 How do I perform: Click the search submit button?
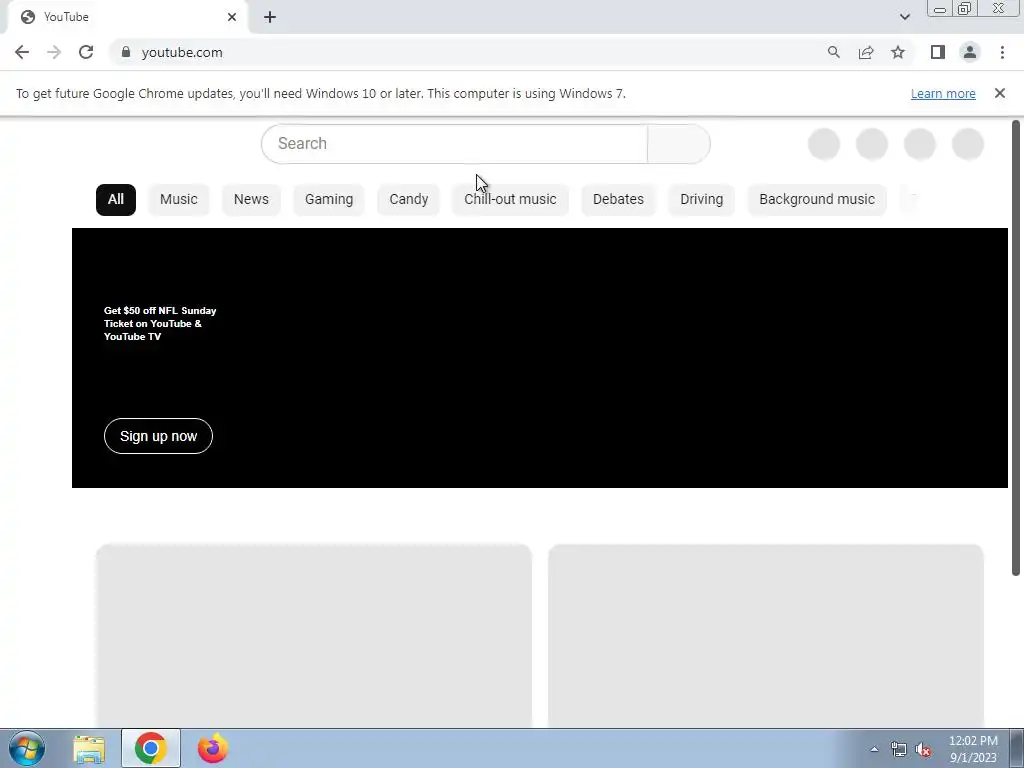[x=679, y=144]
